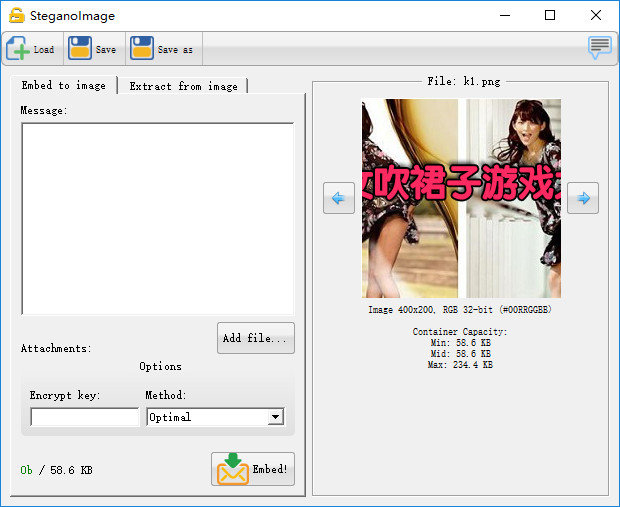Image resolution: width=620 pixels, height=507 pixels.
Task: Focus the Message text area
Action: pyautogui.click(x=157, y=219)
